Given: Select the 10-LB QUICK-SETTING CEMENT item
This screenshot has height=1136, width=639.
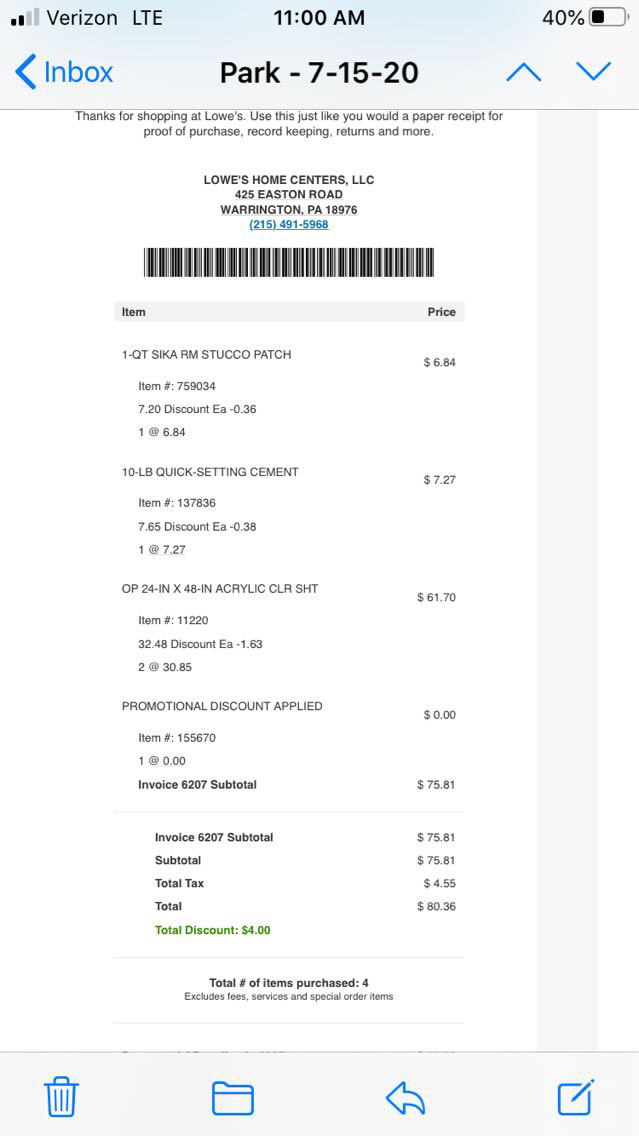Looking at the screenshot, I should point(210,472).
